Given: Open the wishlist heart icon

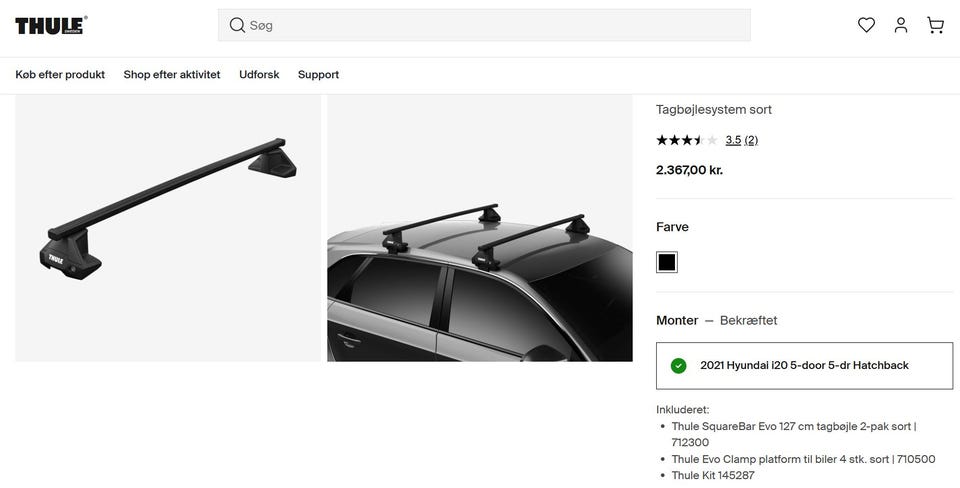Looking at the screenshot, I should pos(866,25).
